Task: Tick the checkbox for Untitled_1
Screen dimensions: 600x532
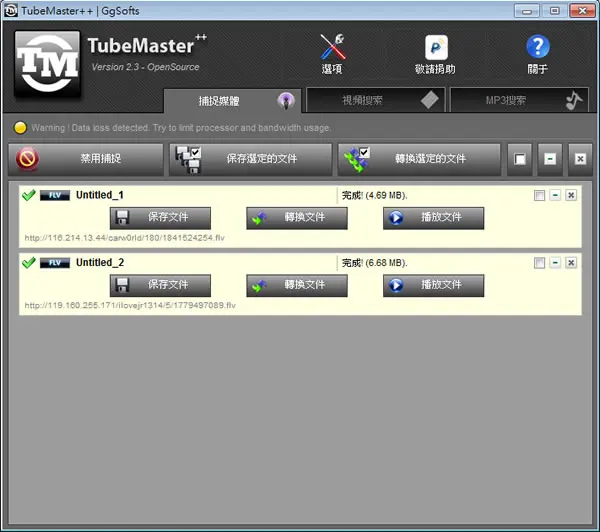Action: tap(539, 195)
